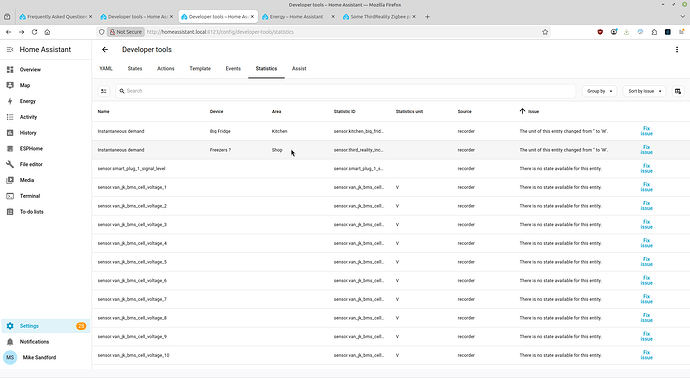Screen dimensions: 690x378
Task: Open table column settings icon
Action: pos(678,91)
